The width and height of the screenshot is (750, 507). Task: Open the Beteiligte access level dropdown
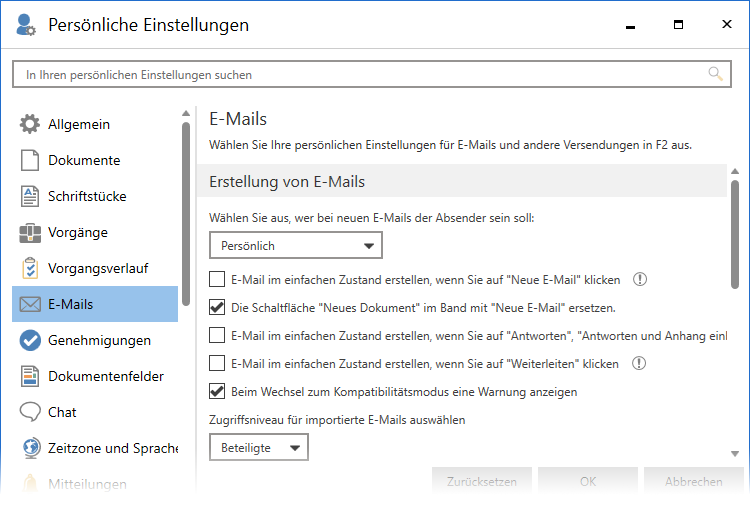point(259,447)
